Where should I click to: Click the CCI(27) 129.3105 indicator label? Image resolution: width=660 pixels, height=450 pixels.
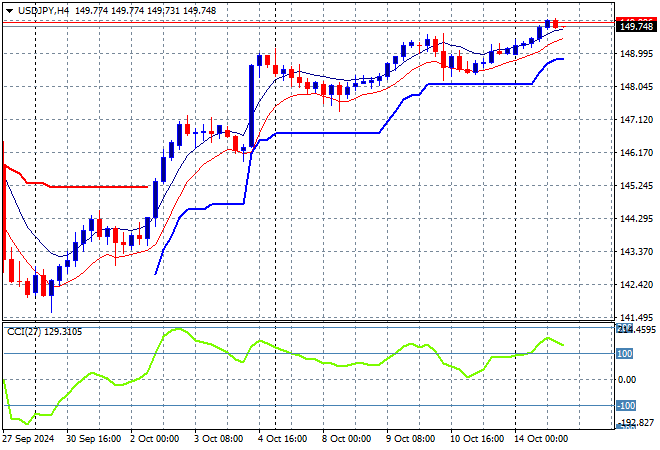click(x=45, y=332)
